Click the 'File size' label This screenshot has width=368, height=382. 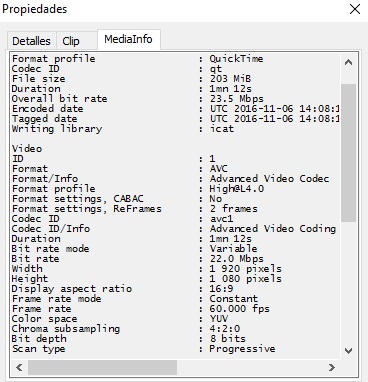[39, 79]
